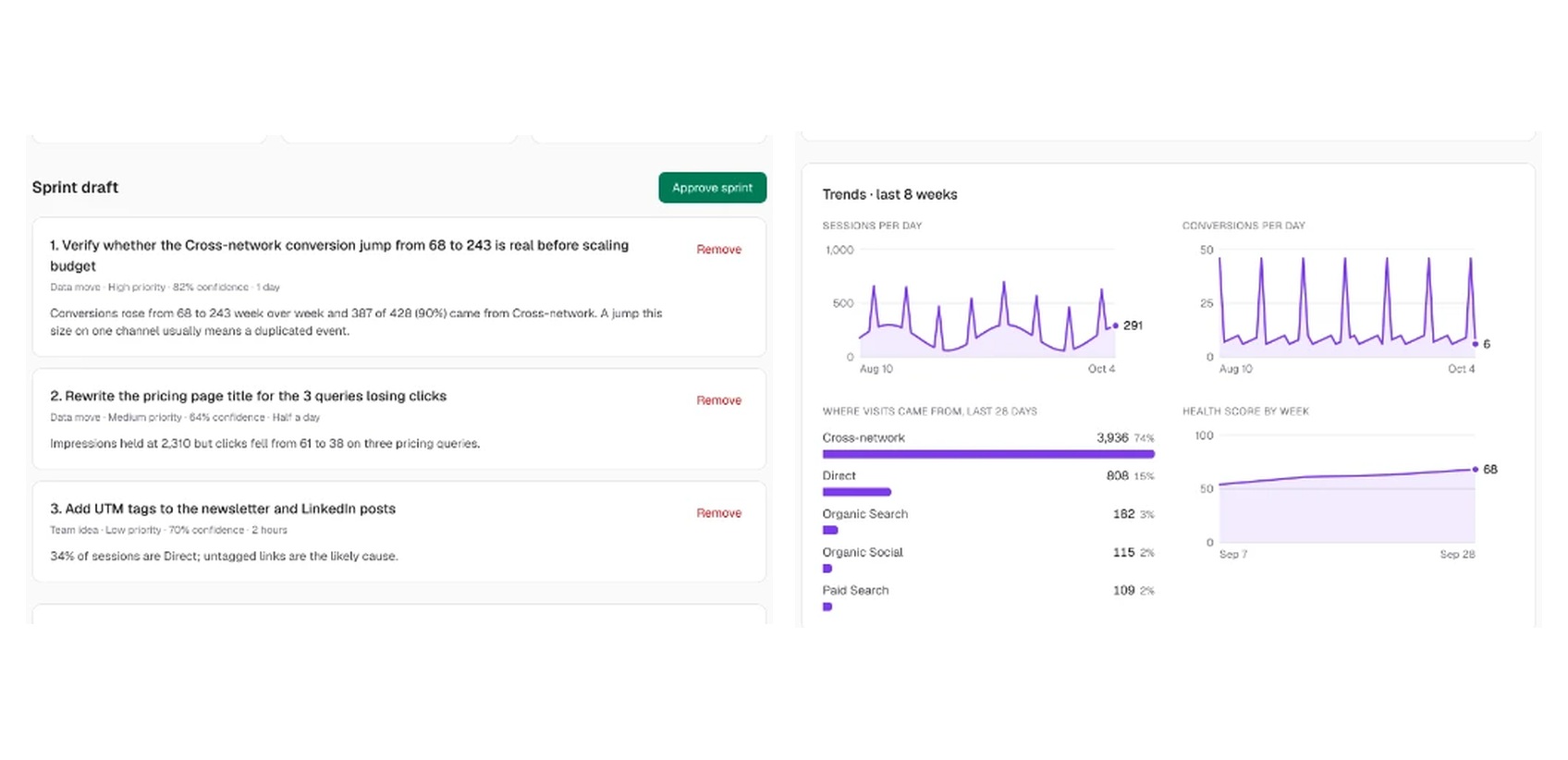Click the Organic Search source label
This screenshot has height=760, width=1568.
point(864,514)
